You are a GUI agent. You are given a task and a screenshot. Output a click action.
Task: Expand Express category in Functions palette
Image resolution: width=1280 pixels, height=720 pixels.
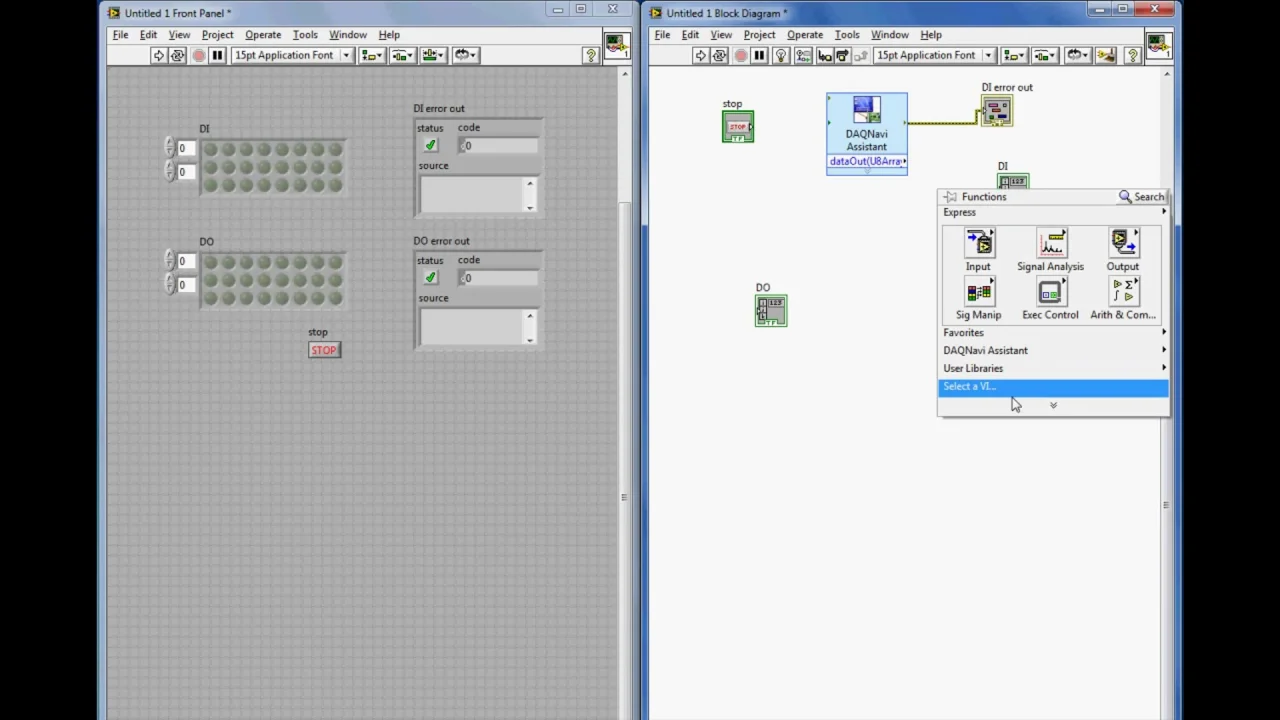click(x=1053, y=212)
